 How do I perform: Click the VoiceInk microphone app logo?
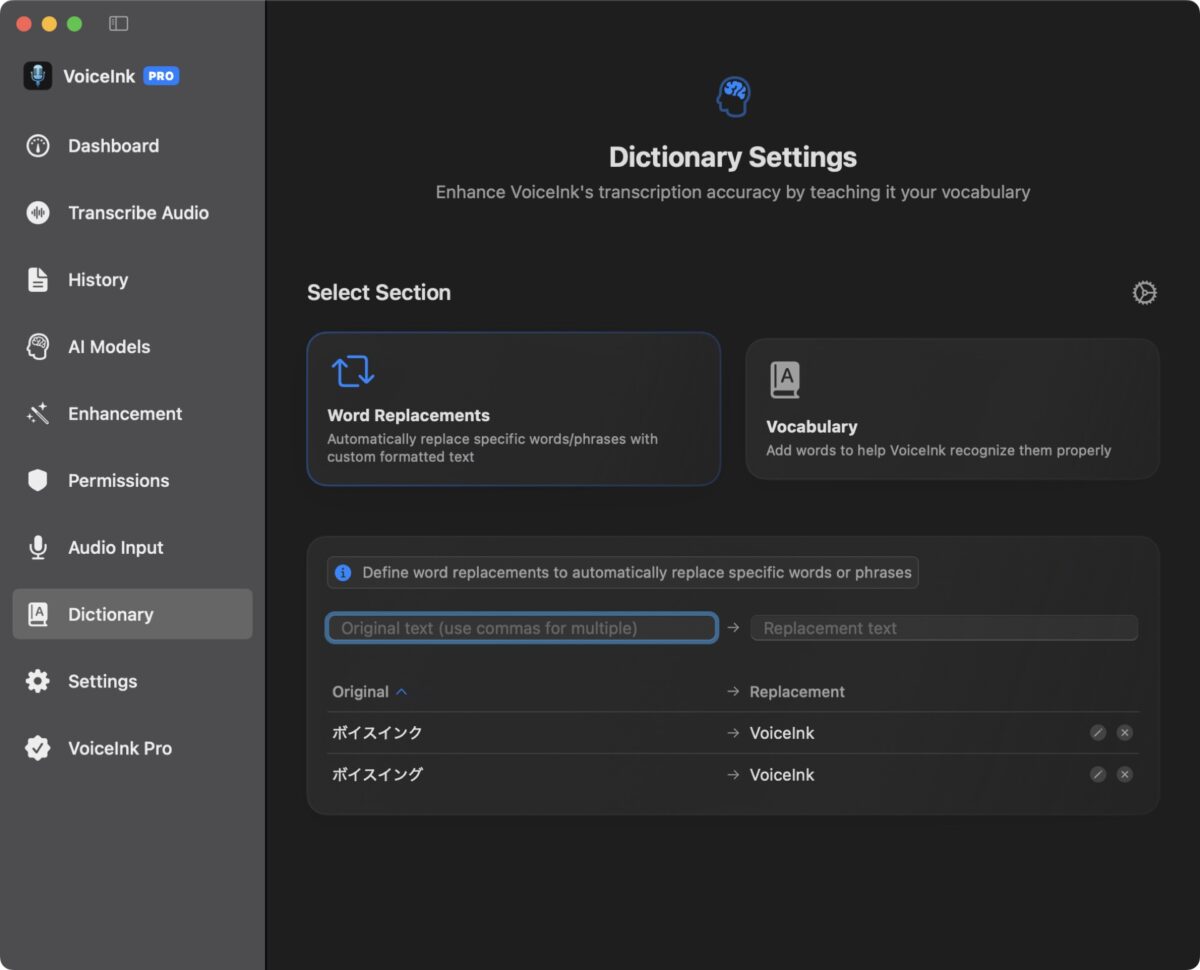tap(38, 76)
